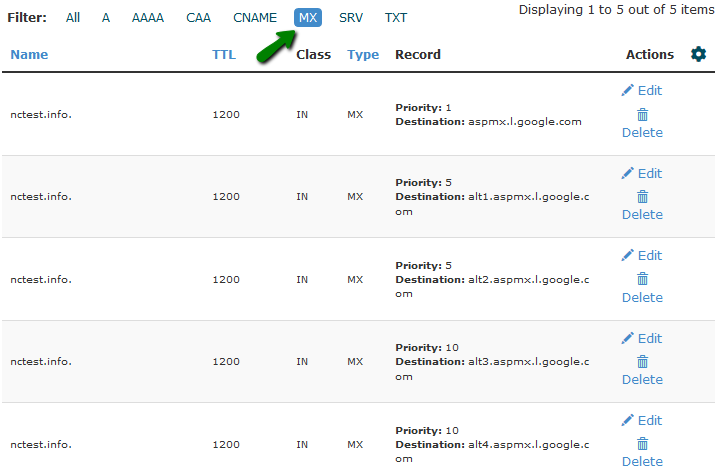Open the table settings gear icon

[698, 54]
